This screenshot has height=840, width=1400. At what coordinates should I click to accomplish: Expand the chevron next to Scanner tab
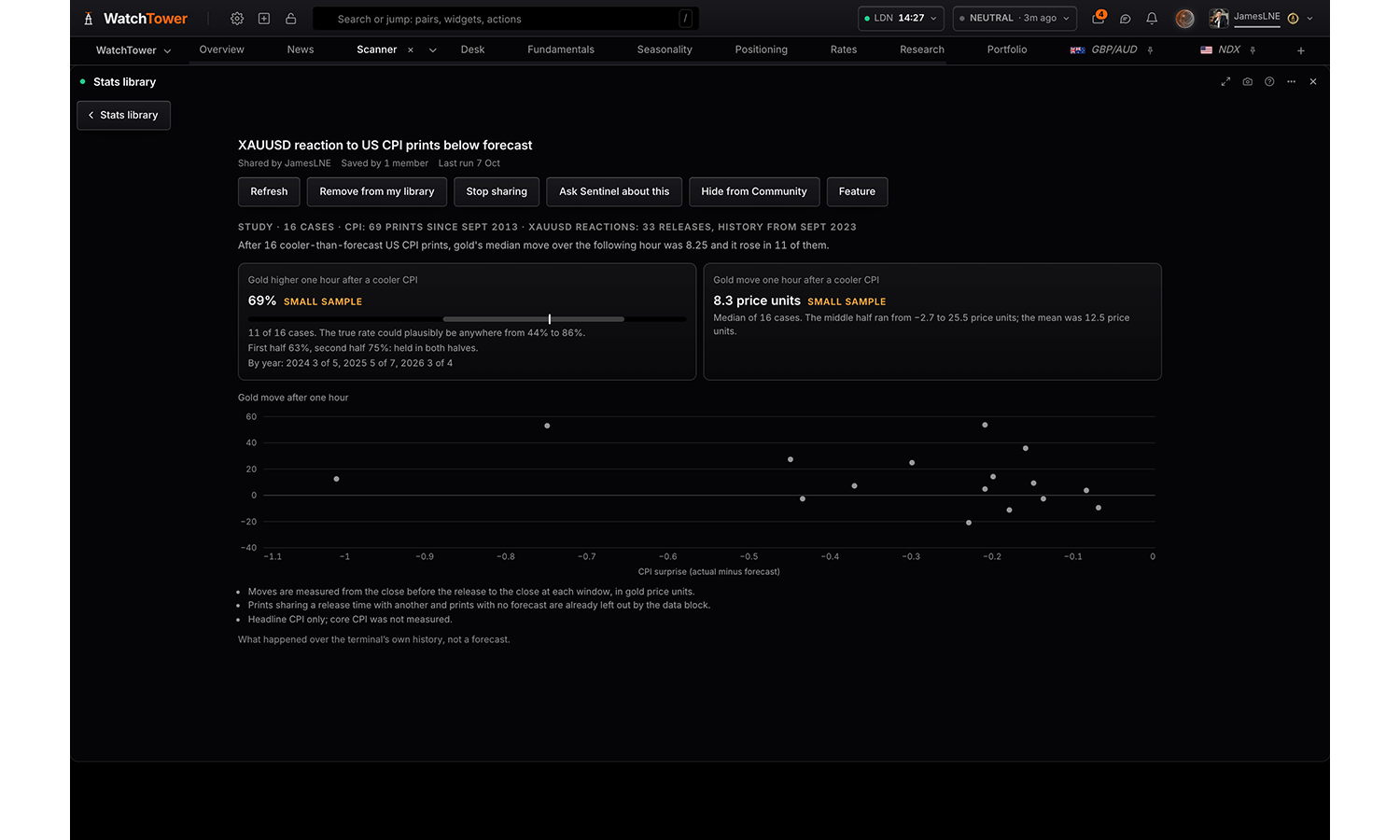433,50
